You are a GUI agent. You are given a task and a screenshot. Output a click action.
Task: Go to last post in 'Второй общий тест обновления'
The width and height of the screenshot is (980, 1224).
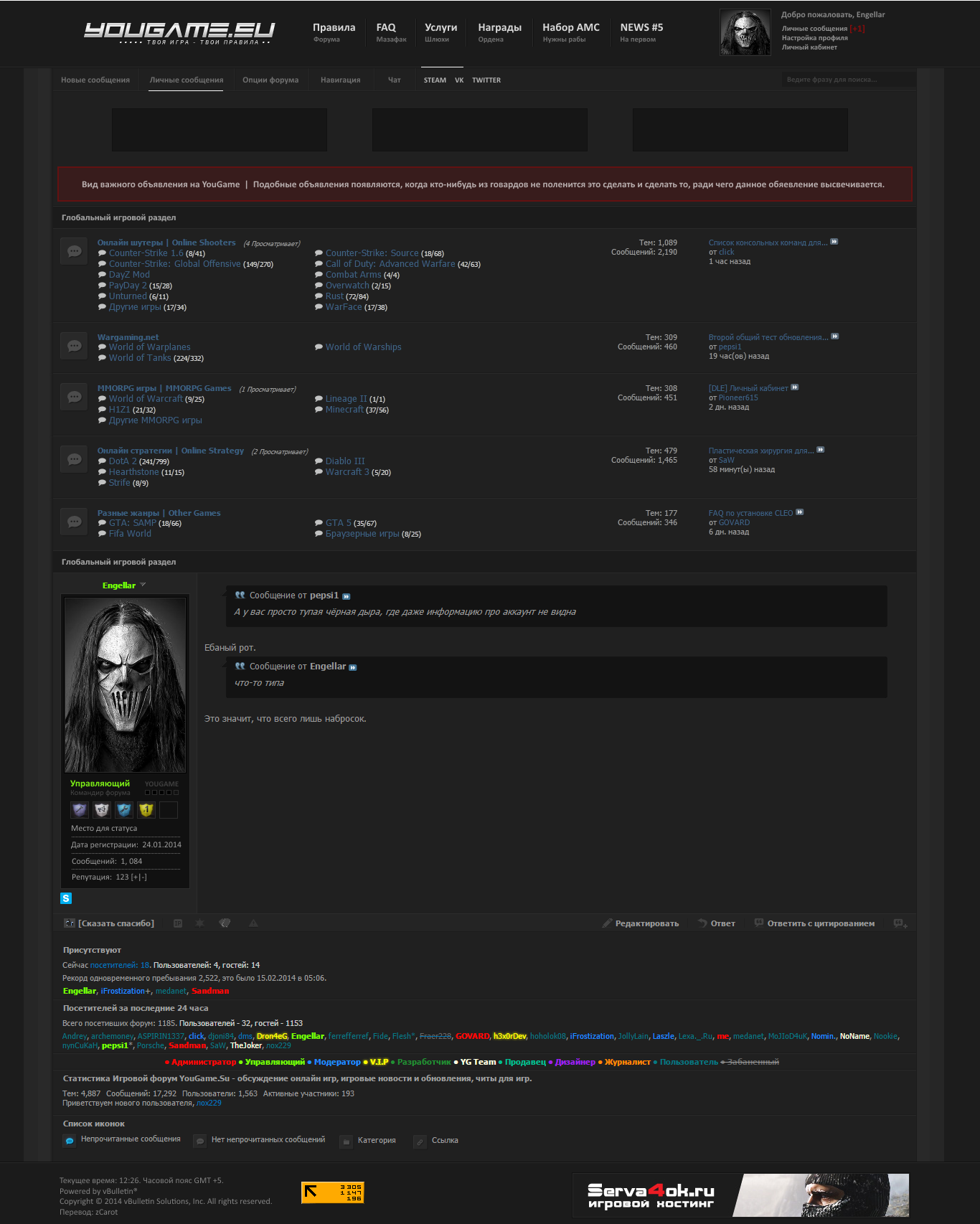835,336
